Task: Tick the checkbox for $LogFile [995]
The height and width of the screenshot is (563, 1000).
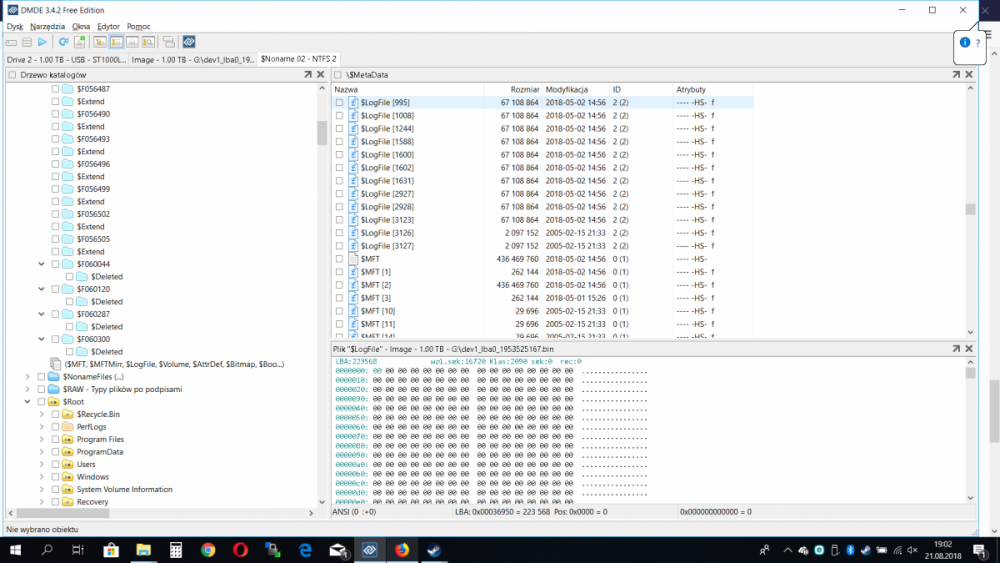Action: coord(340,103)
